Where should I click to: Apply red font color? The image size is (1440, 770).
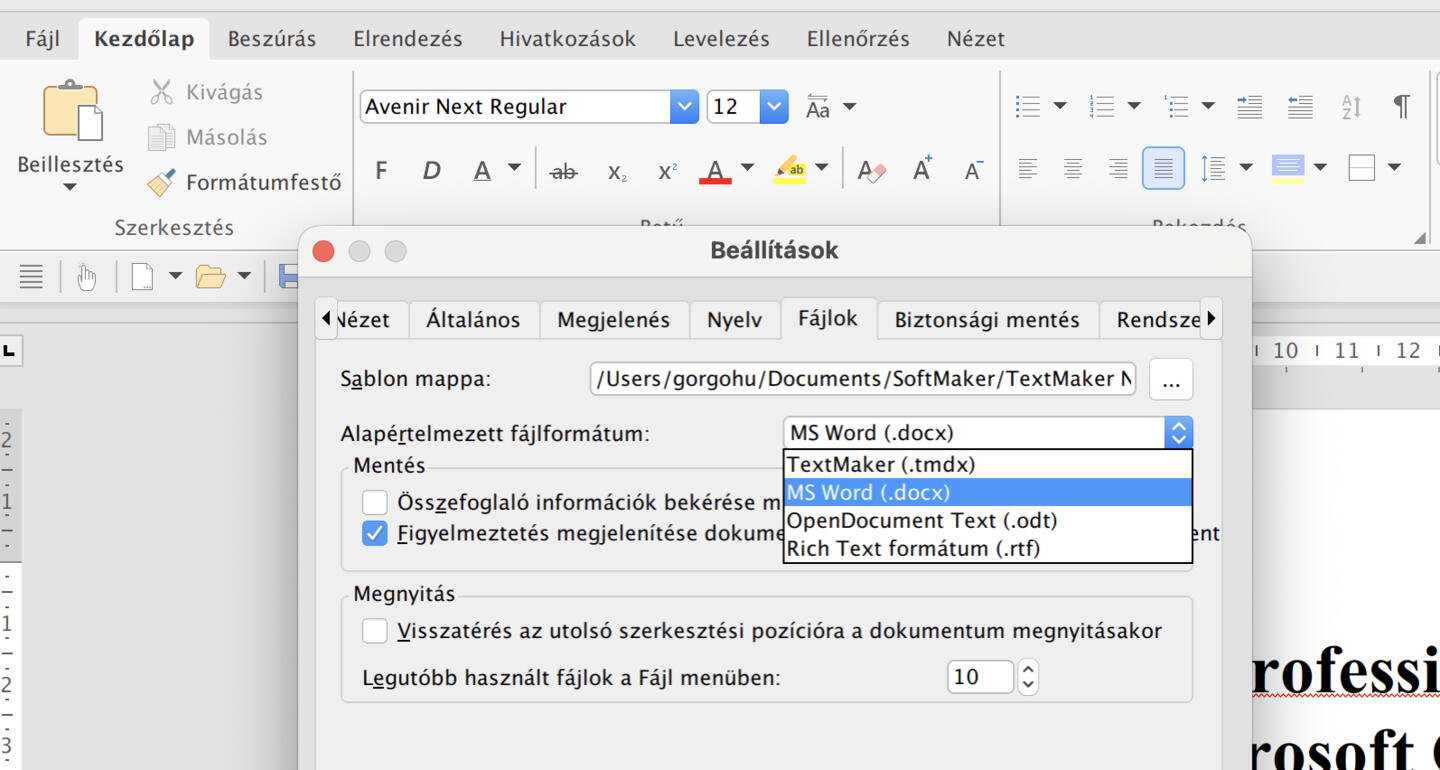coord(715,171)
